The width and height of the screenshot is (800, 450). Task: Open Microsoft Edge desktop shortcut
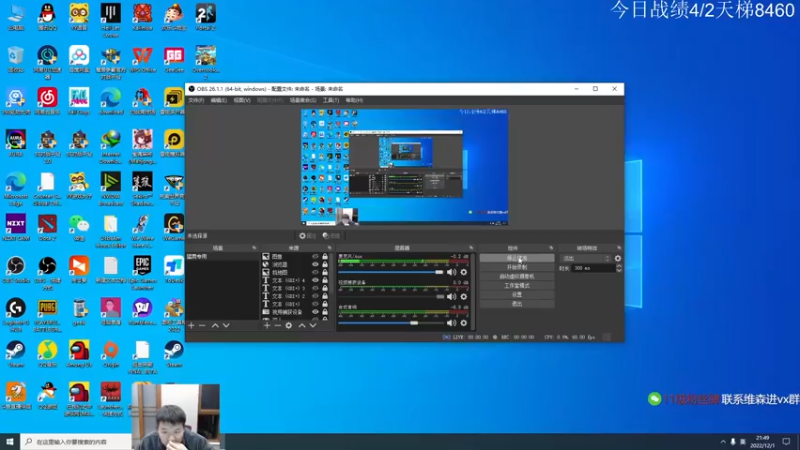point(16,189)
